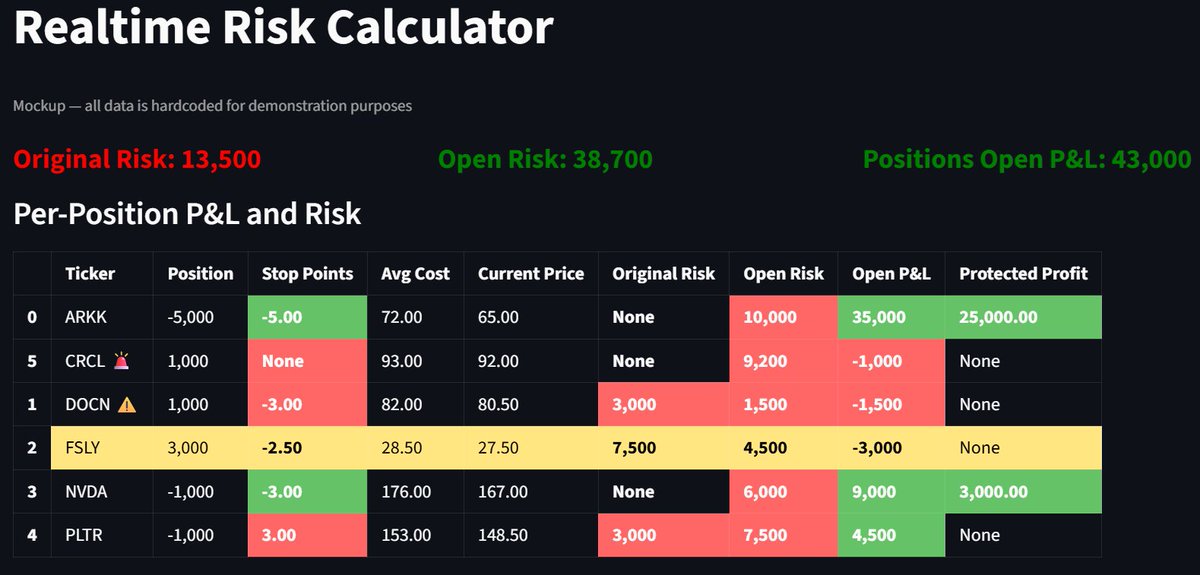Click the Realtime Risk Calculator title
The image size is (1200, 575).
(283, 27)
